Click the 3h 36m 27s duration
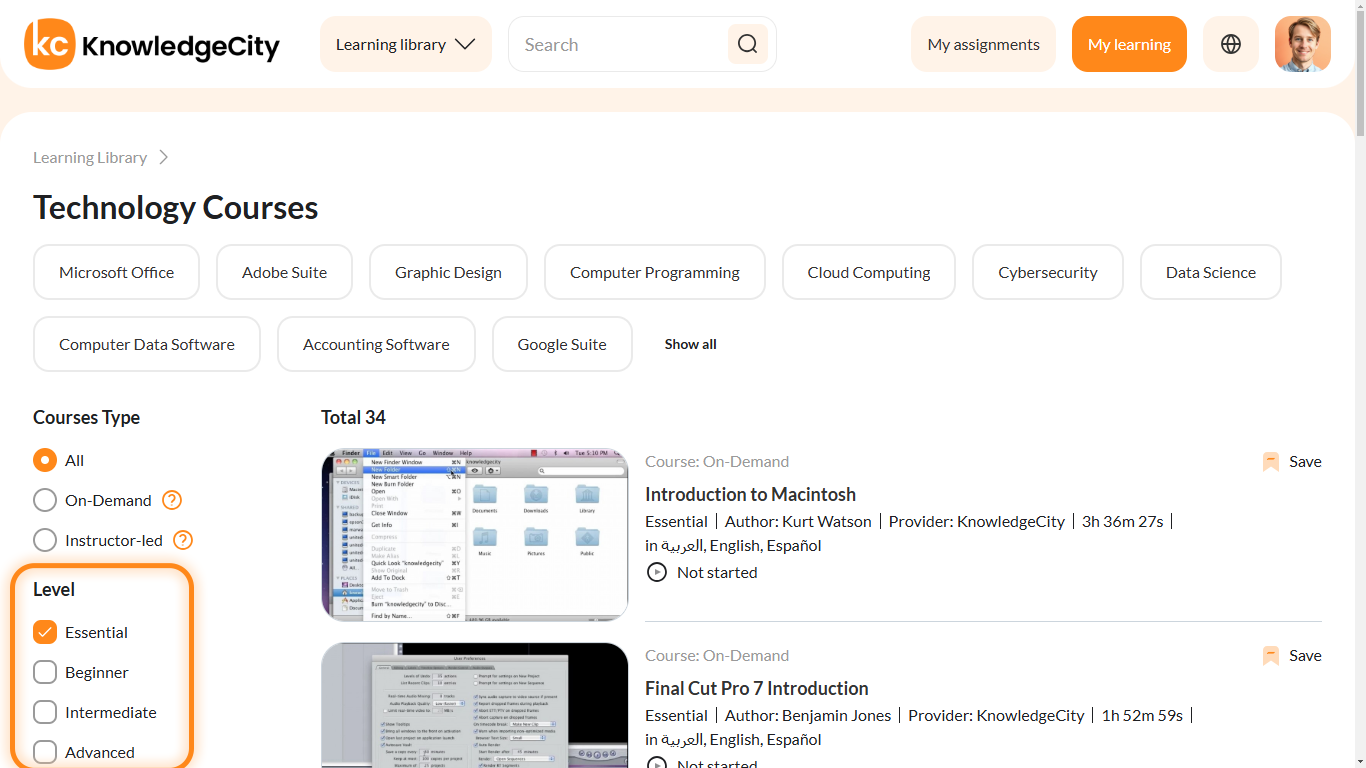Screen dimensions: 1366x768 pyautogui.click(x=1123, y=521)
